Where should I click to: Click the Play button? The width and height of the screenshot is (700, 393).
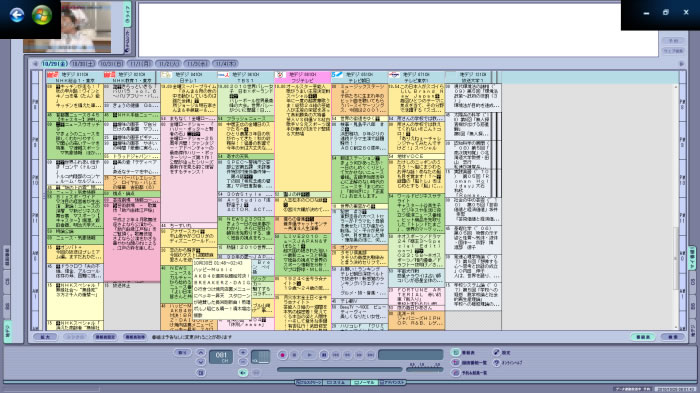coord(309,355)
